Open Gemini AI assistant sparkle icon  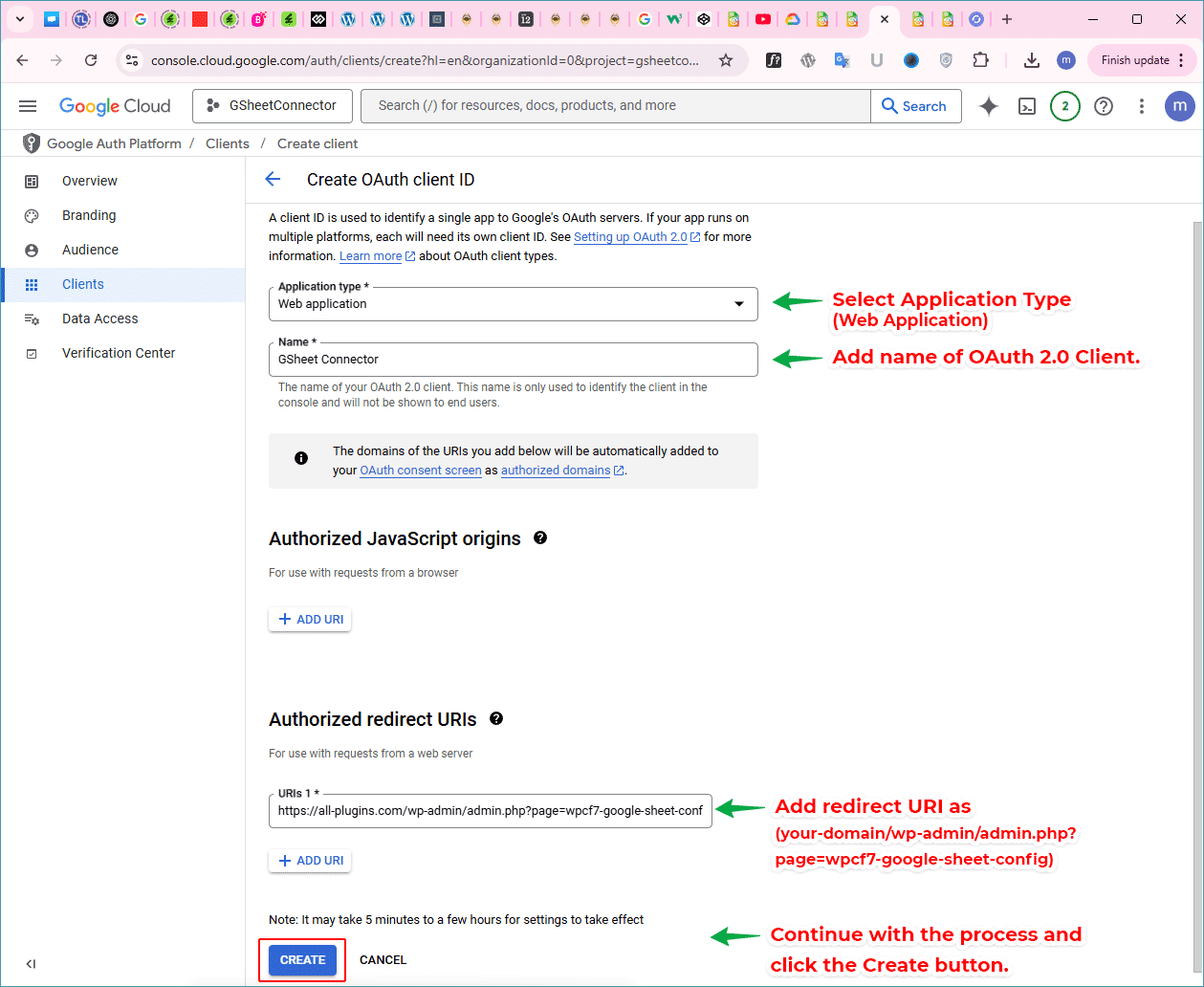pyautogui.click(x=989, y=106)
